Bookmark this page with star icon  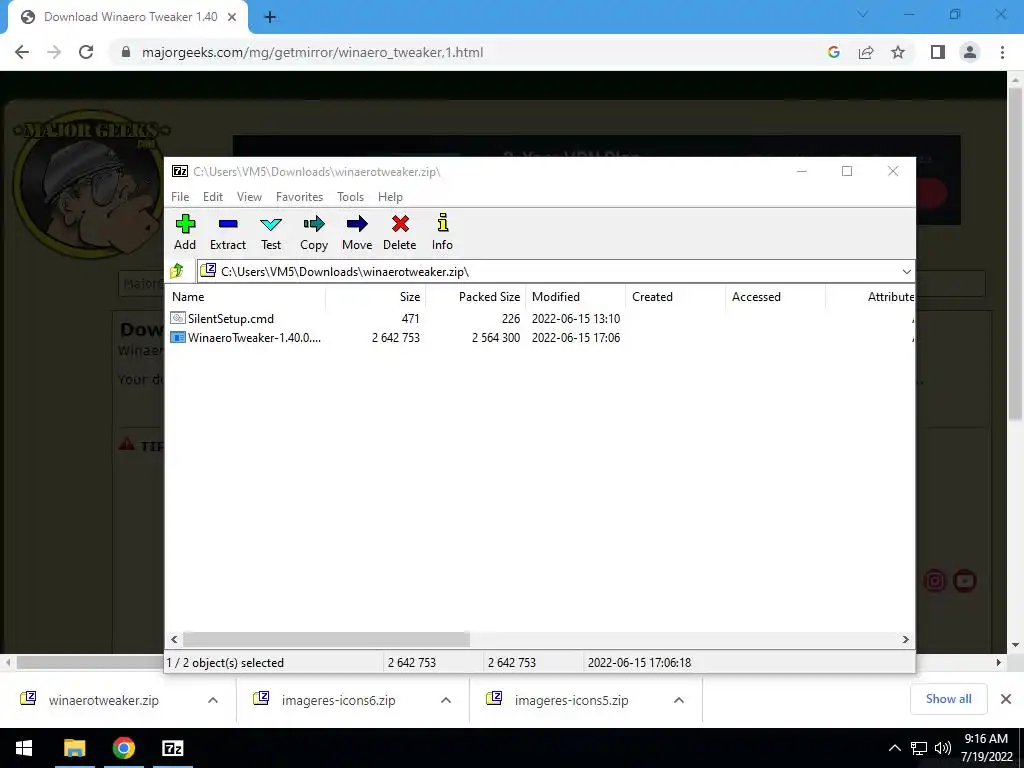click(898, 52)
